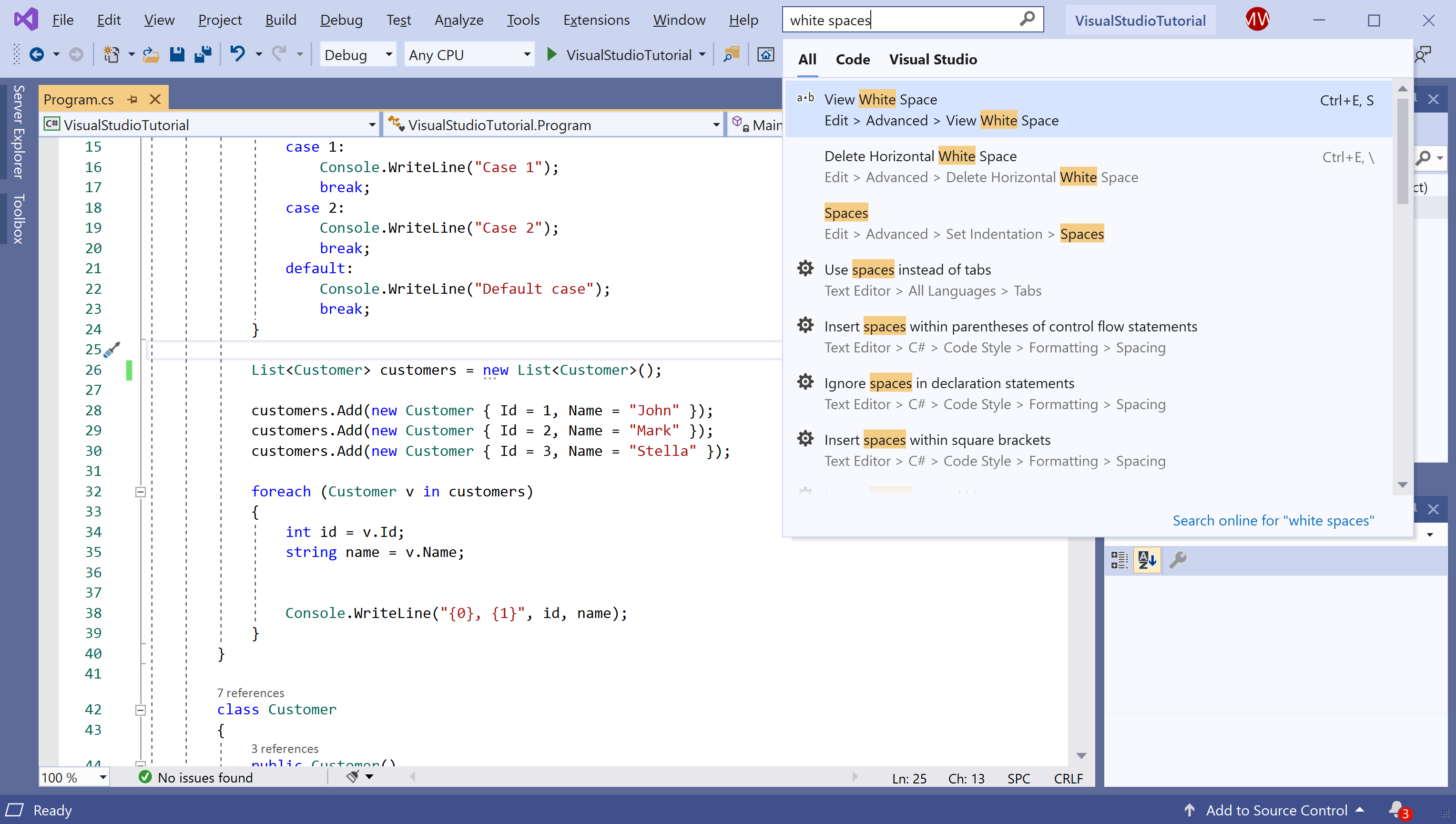Click the Save All toolbar icon
This screenshot has width=1456, height=824.
(x=203, y=55)
